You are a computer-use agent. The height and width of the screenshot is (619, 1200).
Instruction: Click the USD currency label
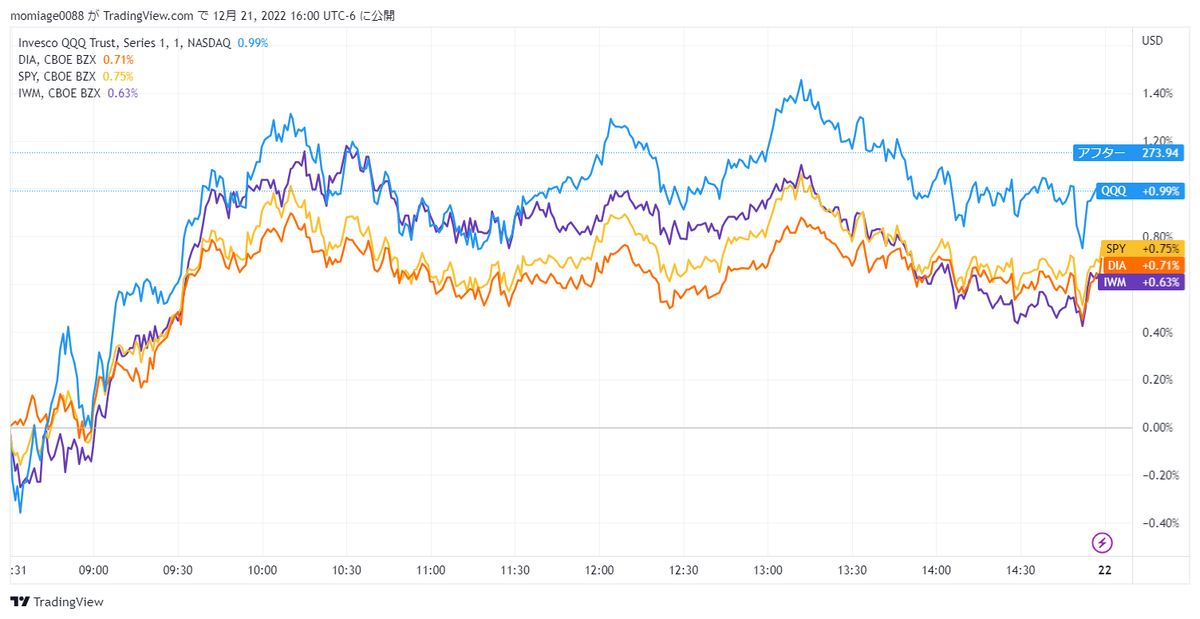tap(1152, 41)
